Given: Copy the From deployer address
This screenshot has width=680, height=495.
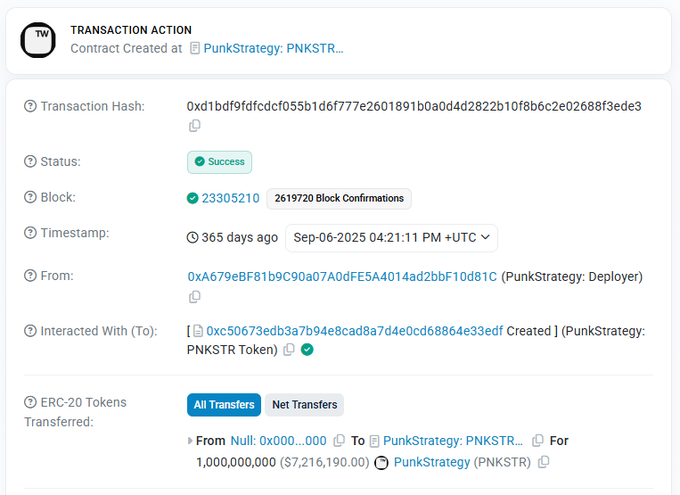Looking at the screenshot, I should click(195, 297).
